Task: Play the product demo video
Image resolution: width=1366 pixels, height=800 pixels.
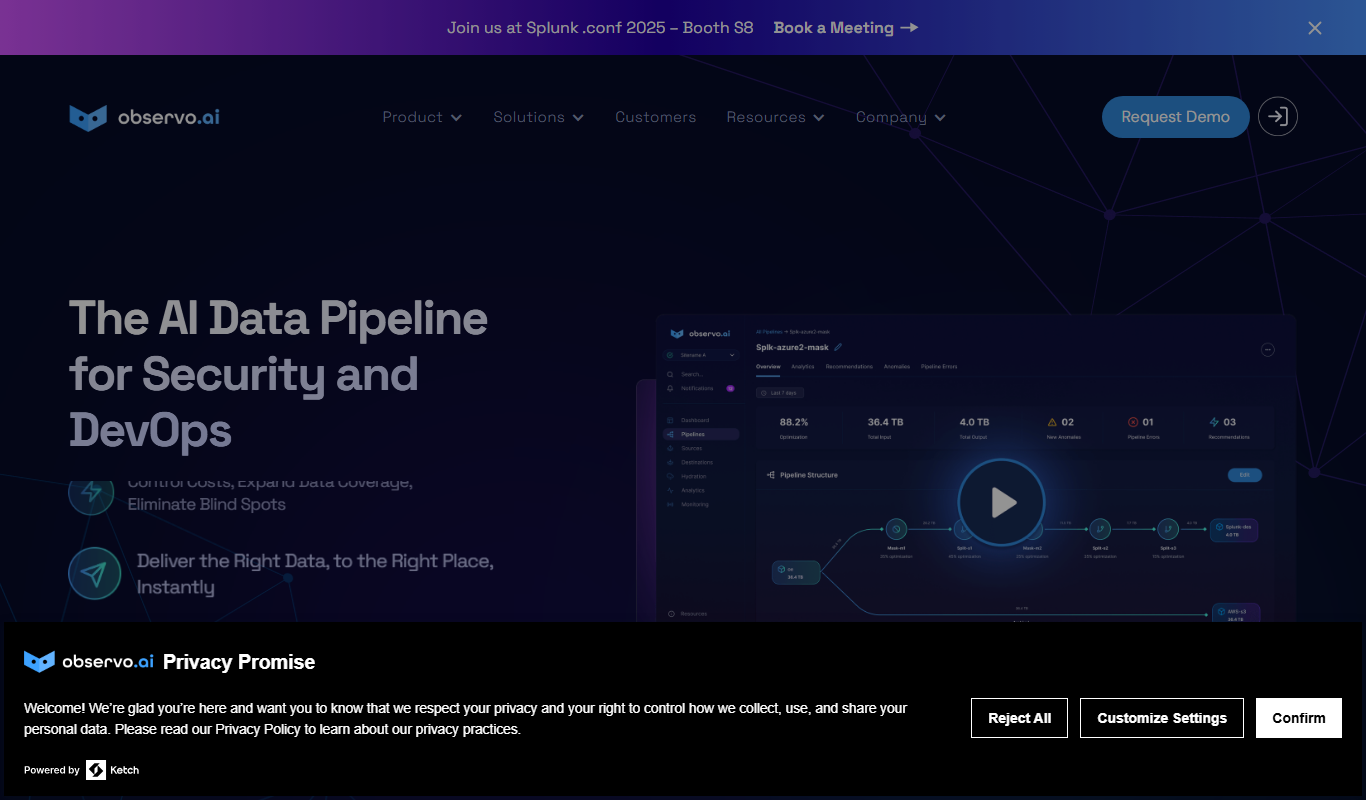Action: click(1002, 503)
